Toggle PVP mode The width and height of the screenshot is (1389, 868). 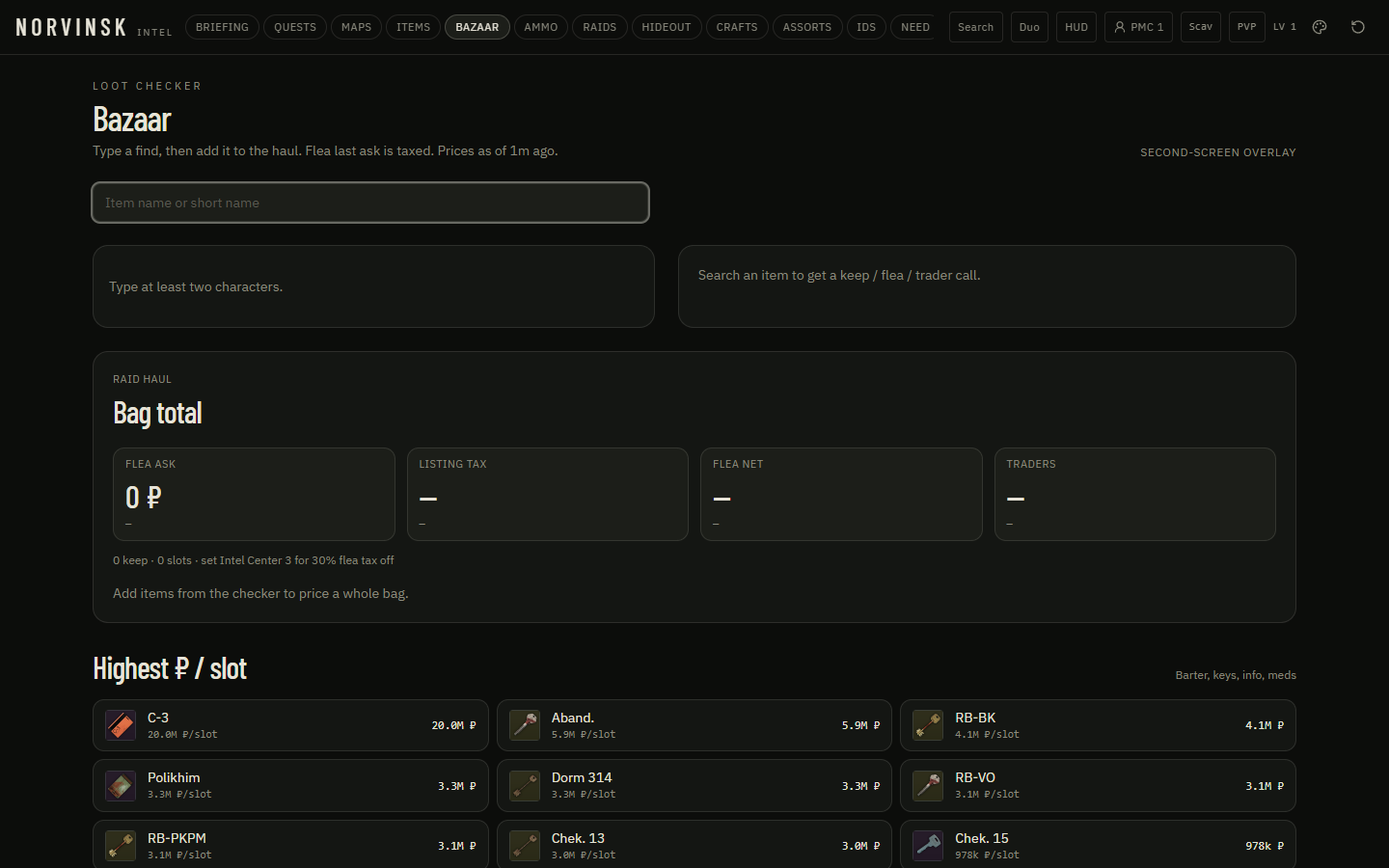(x=1246, y=27)
